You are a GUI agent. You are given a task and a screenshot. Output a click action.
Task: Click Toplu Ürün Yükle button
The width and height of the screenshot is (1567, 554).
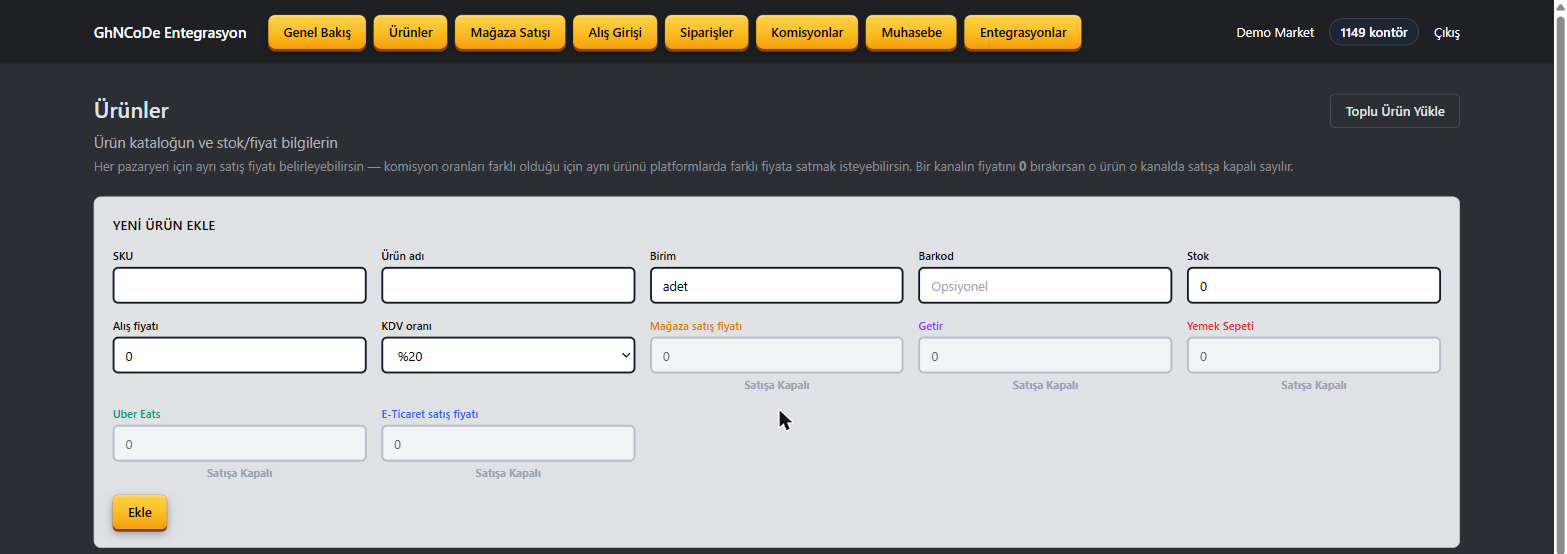point(1394,111)
